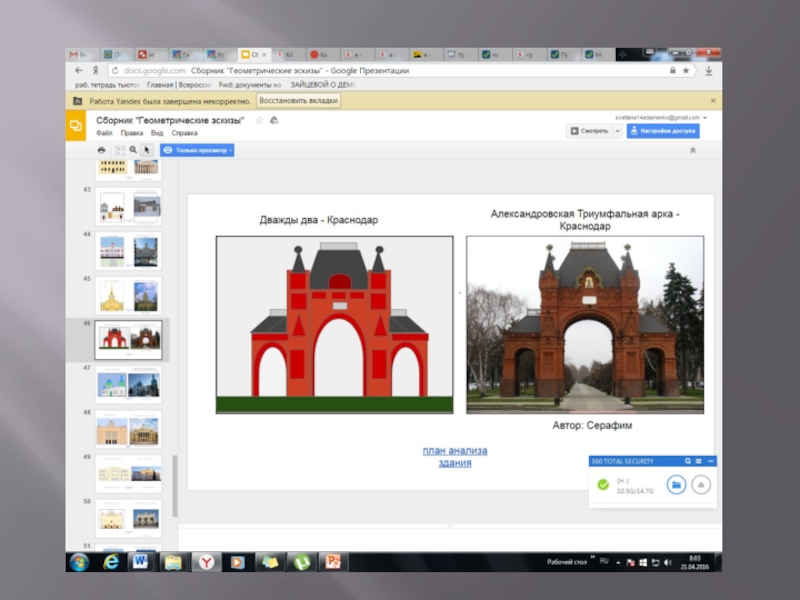Viewport: 800px width, 600px height.
Task: Click eject button in 360 Security popup
Action: click(701, 485)
